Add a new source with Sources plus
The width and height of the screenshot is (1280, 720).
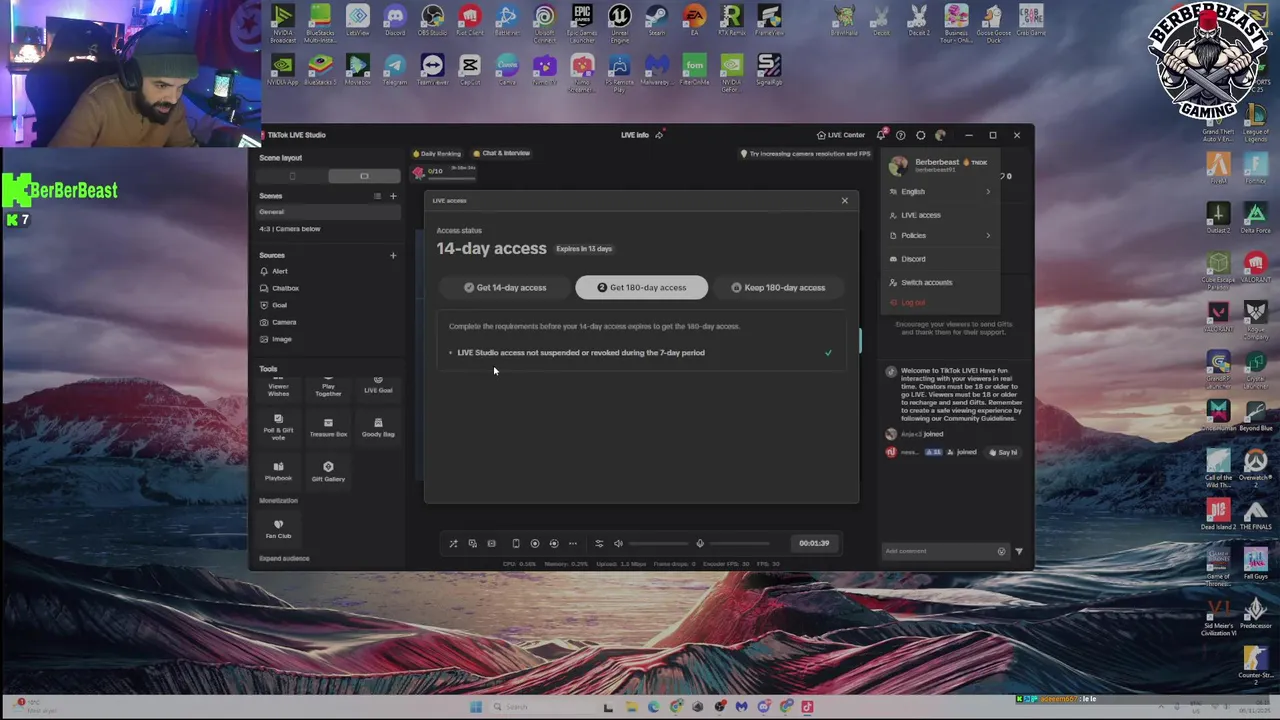tap(393, 255)
